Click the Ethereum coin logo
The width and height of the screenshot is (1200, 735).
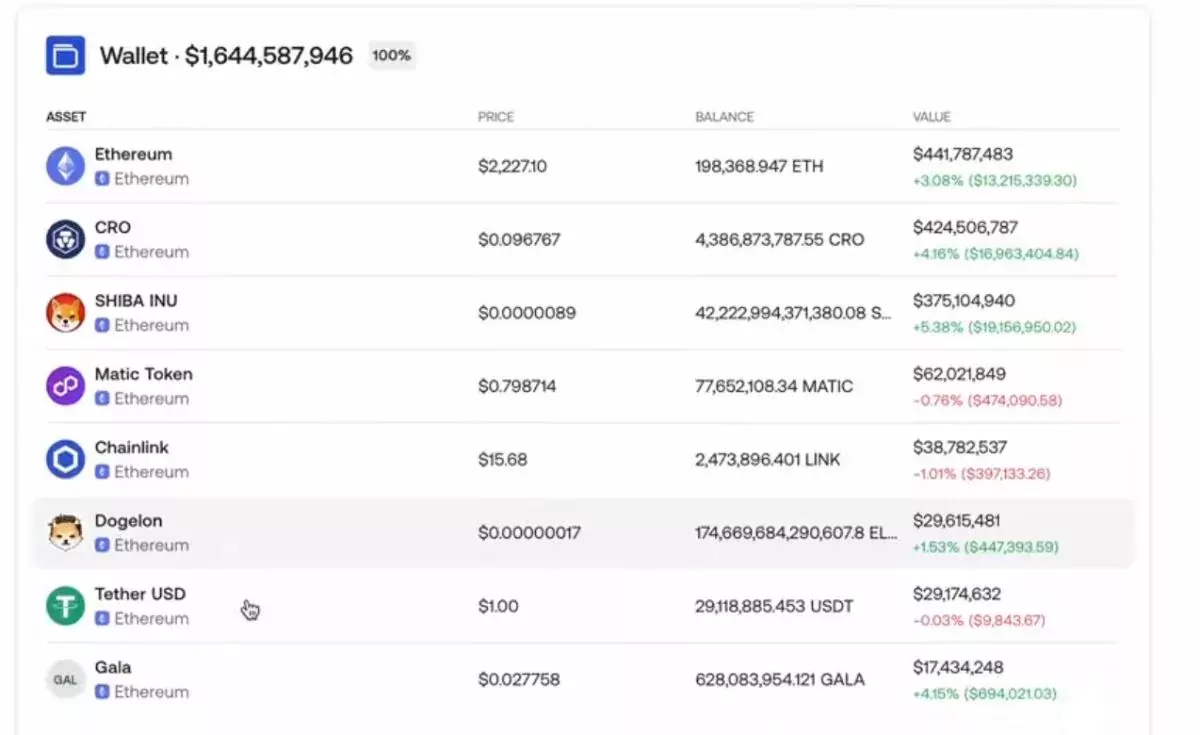pyautogui.click(x=65, y=166)
